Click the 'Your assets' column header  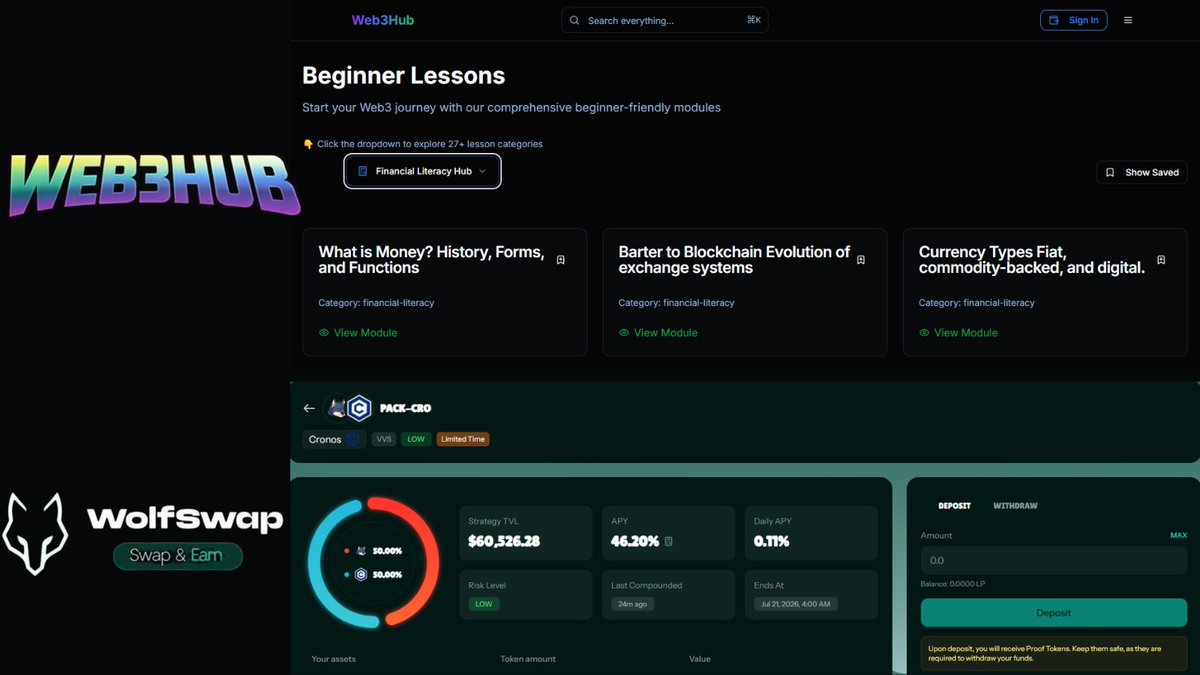[x=334, y=659]
